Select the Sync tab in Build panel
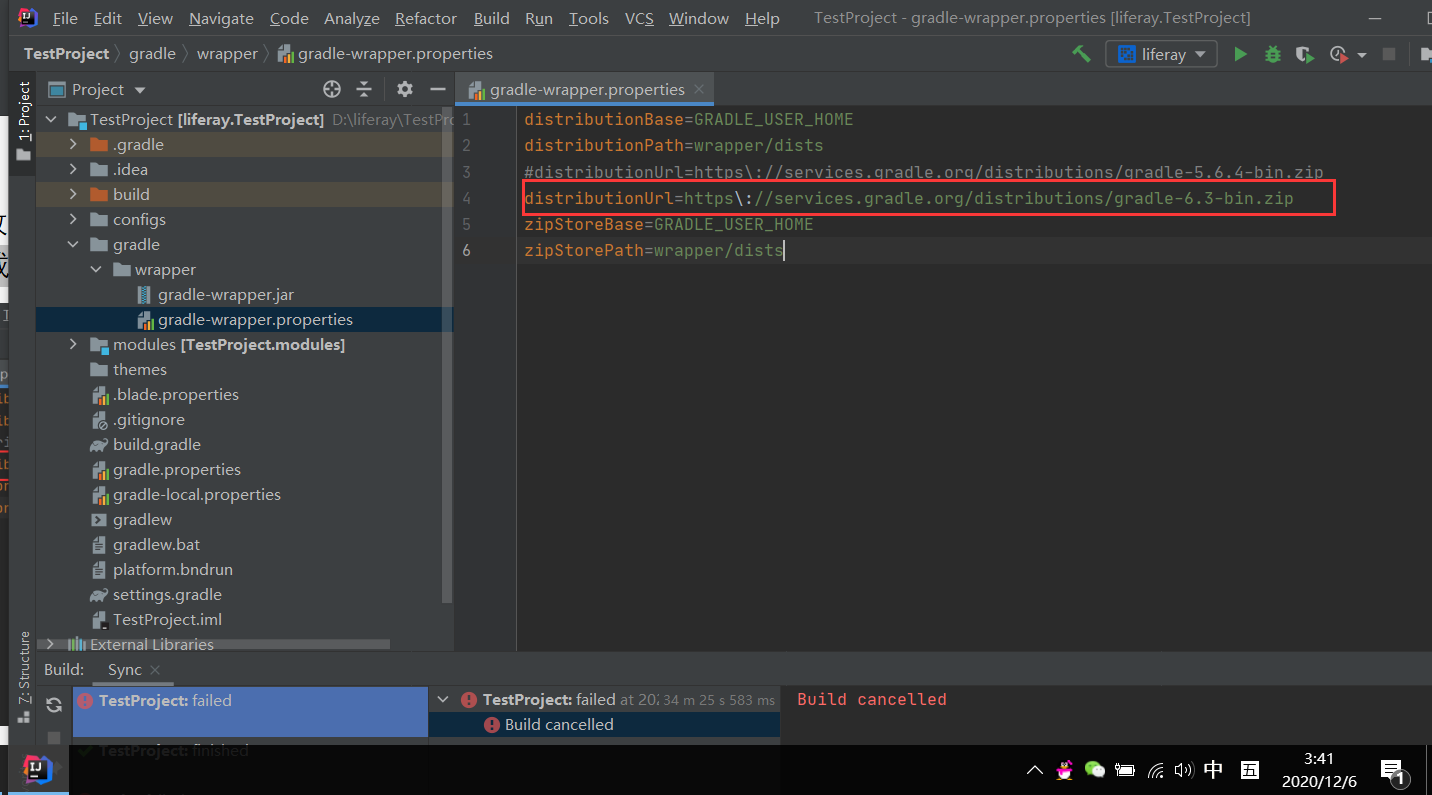Screen dimensions: 1432x795 125,670
